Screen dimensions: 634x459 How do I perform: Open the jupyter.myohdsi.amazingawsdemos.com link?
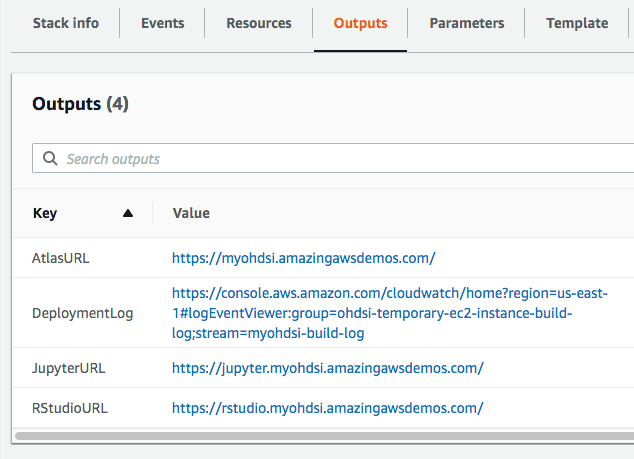pyautogui.click(x=328, y=368)
